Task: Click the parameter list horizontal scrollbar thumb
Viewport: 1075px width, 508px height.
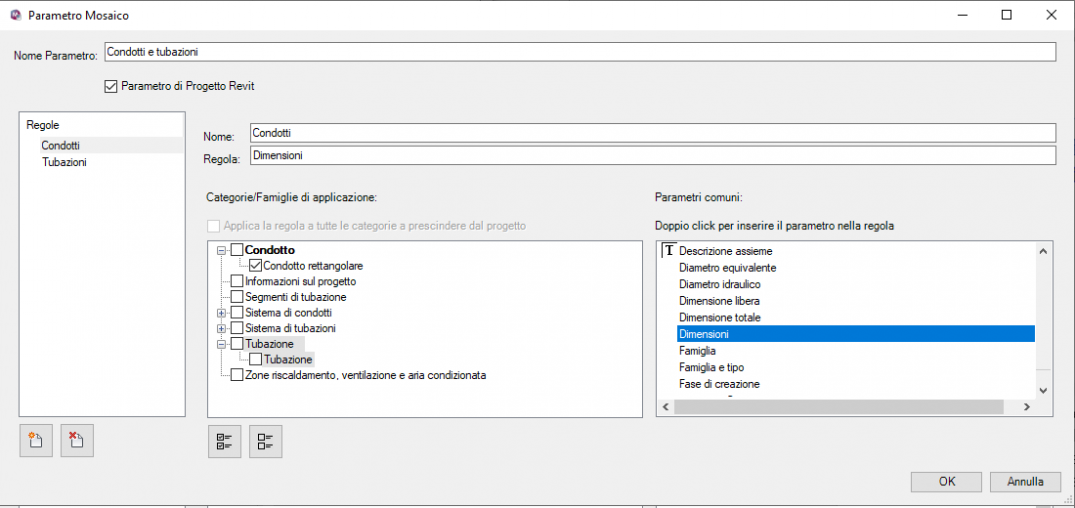Action: click(x=838, y=407)
